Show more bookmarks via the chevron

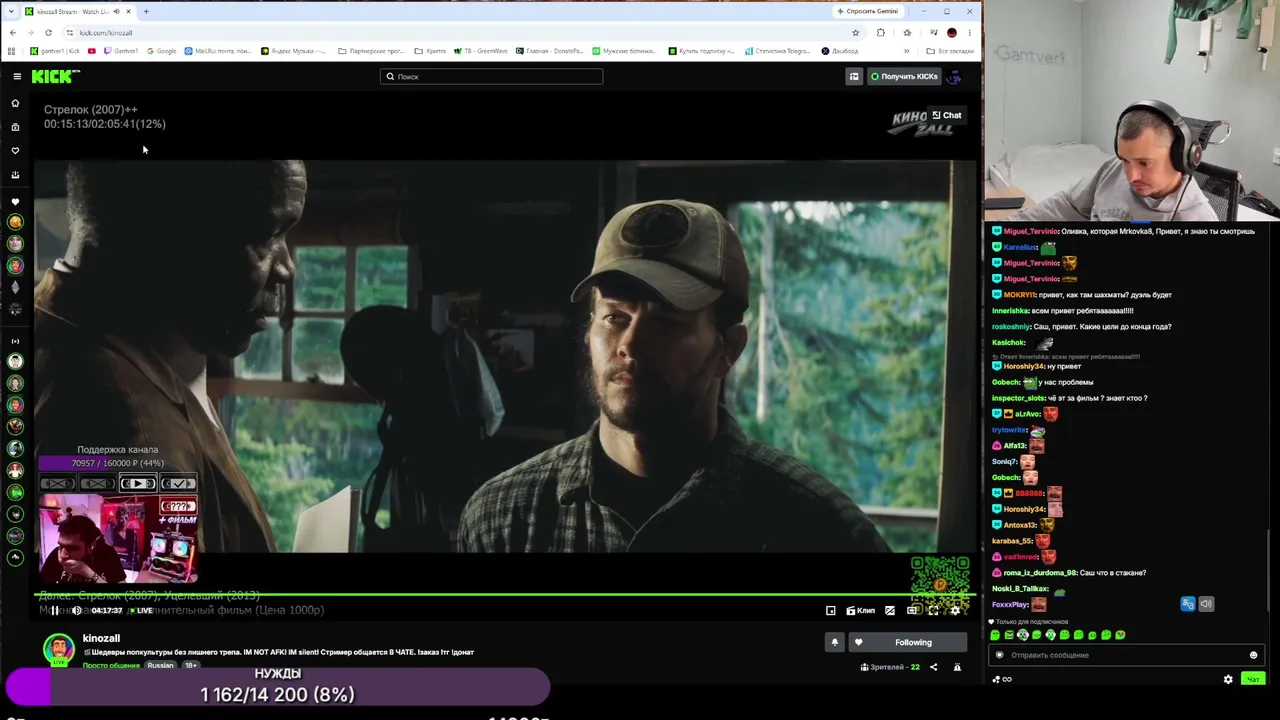pyautogui.click(x=907, y=51)
